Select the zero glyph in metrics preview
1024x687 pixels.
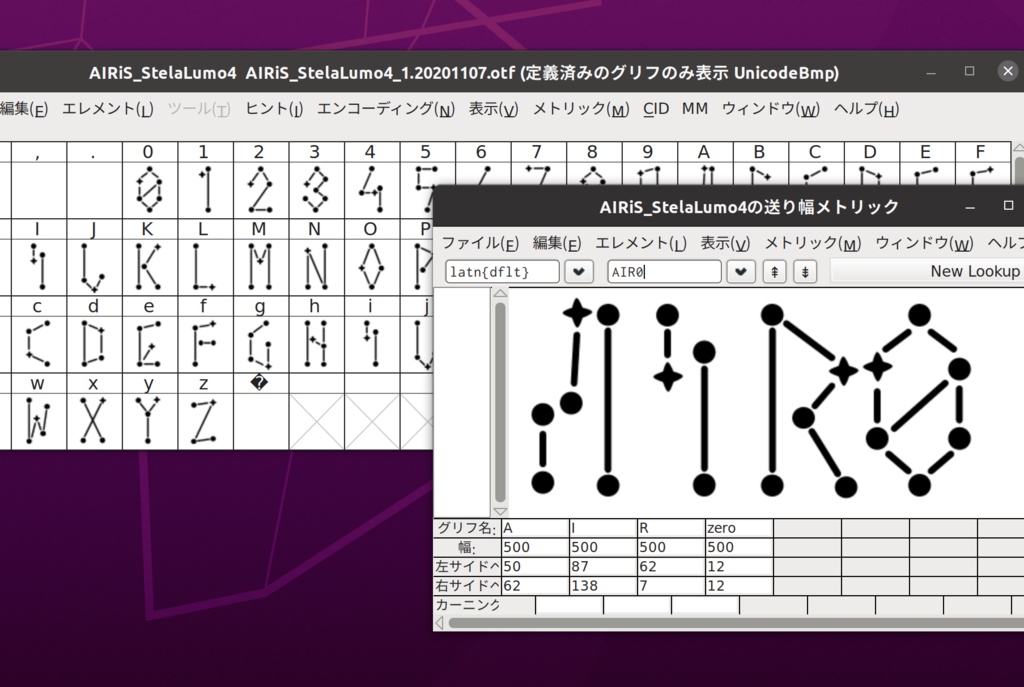pos(918,399)
